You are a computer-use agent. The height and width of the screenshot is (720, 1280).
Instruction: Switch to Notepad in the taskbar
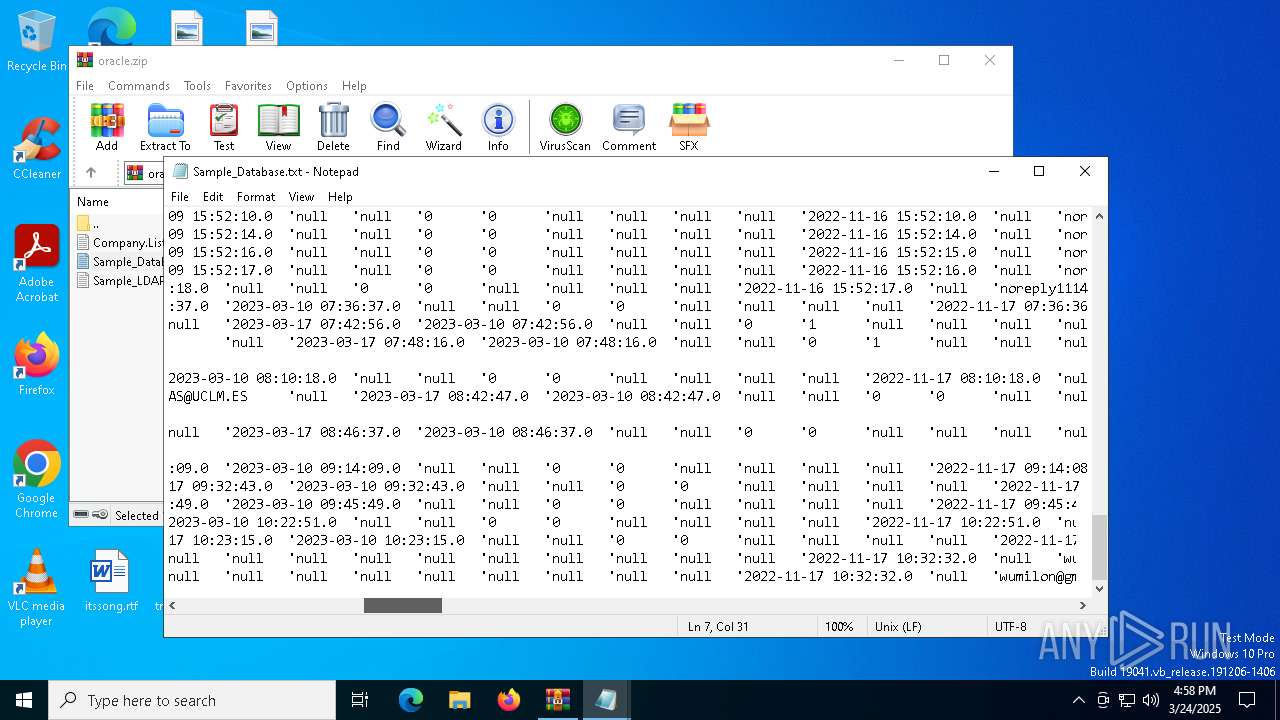click(606, 700)
